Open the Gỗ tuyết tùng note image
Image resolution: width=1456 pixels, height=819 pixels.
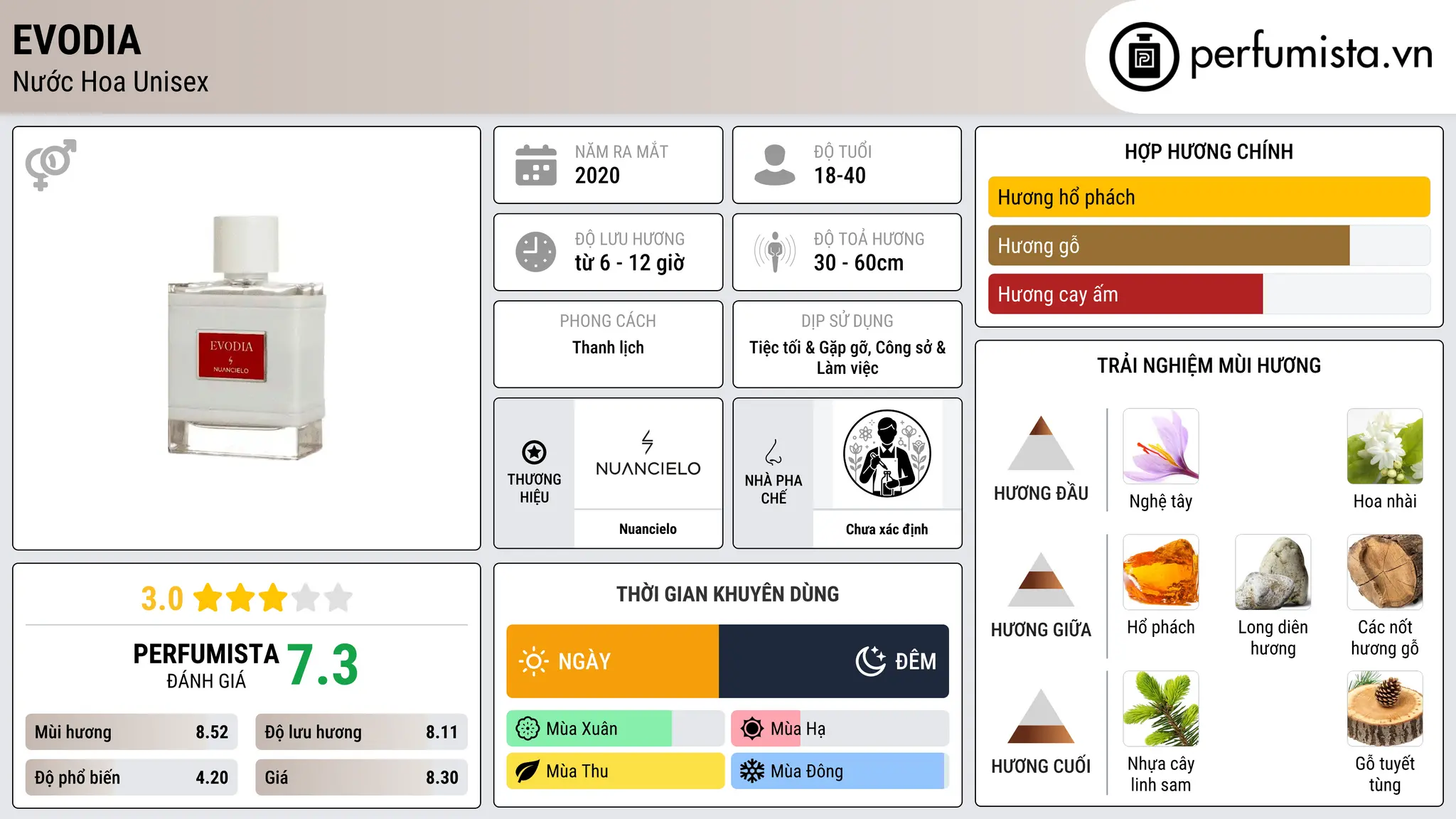(1385, 709)
